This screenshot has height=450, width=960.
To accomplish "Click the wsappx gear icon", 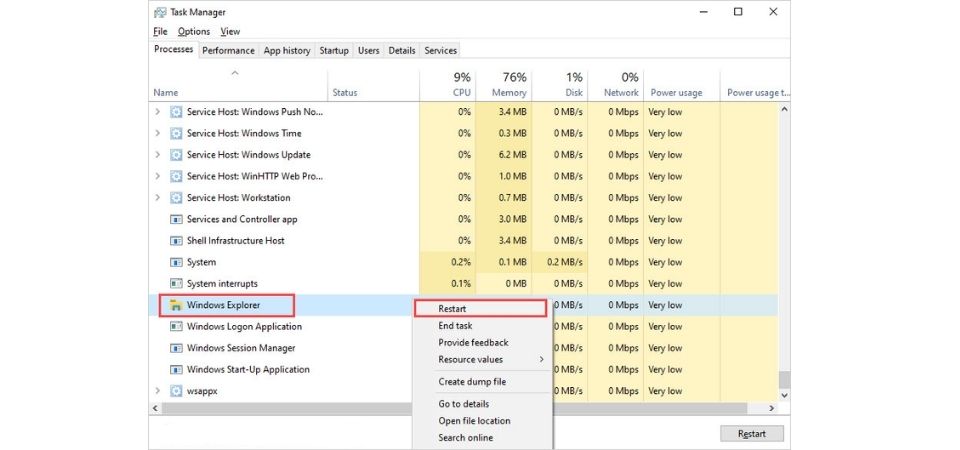I will click(176, 391).
